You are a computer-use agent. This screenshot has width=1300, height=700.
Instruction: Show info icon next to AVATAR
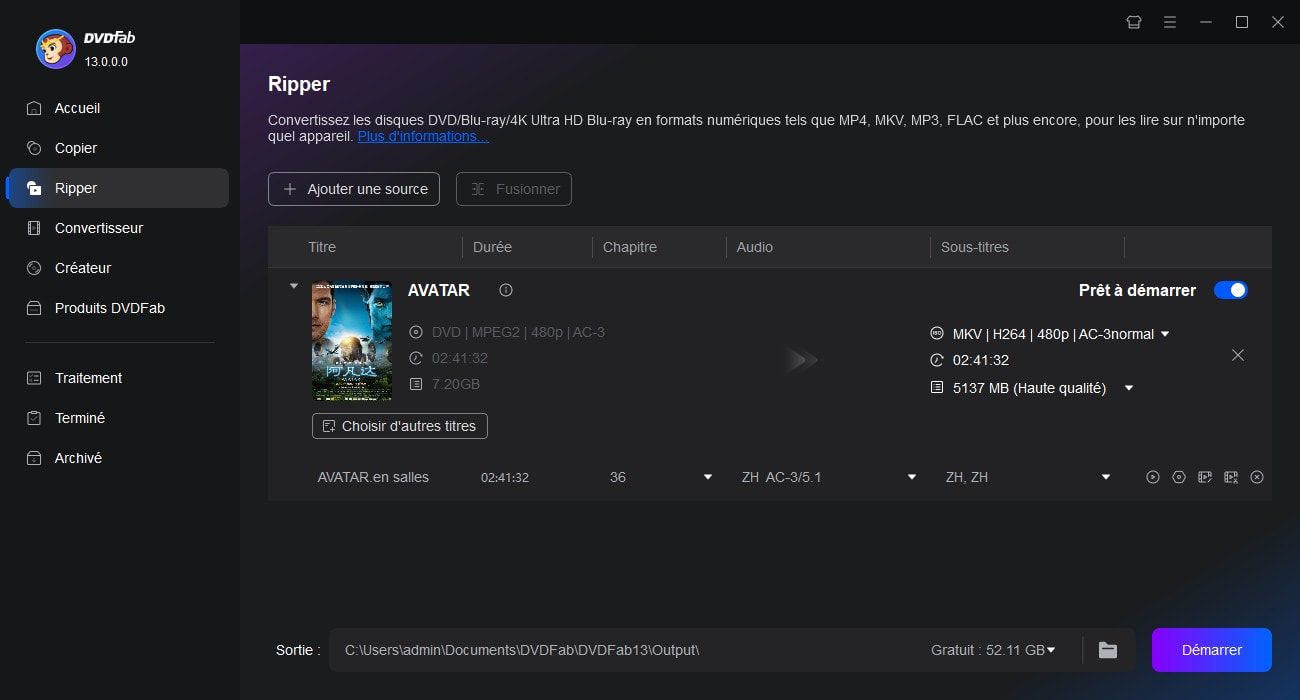(506, 290)
